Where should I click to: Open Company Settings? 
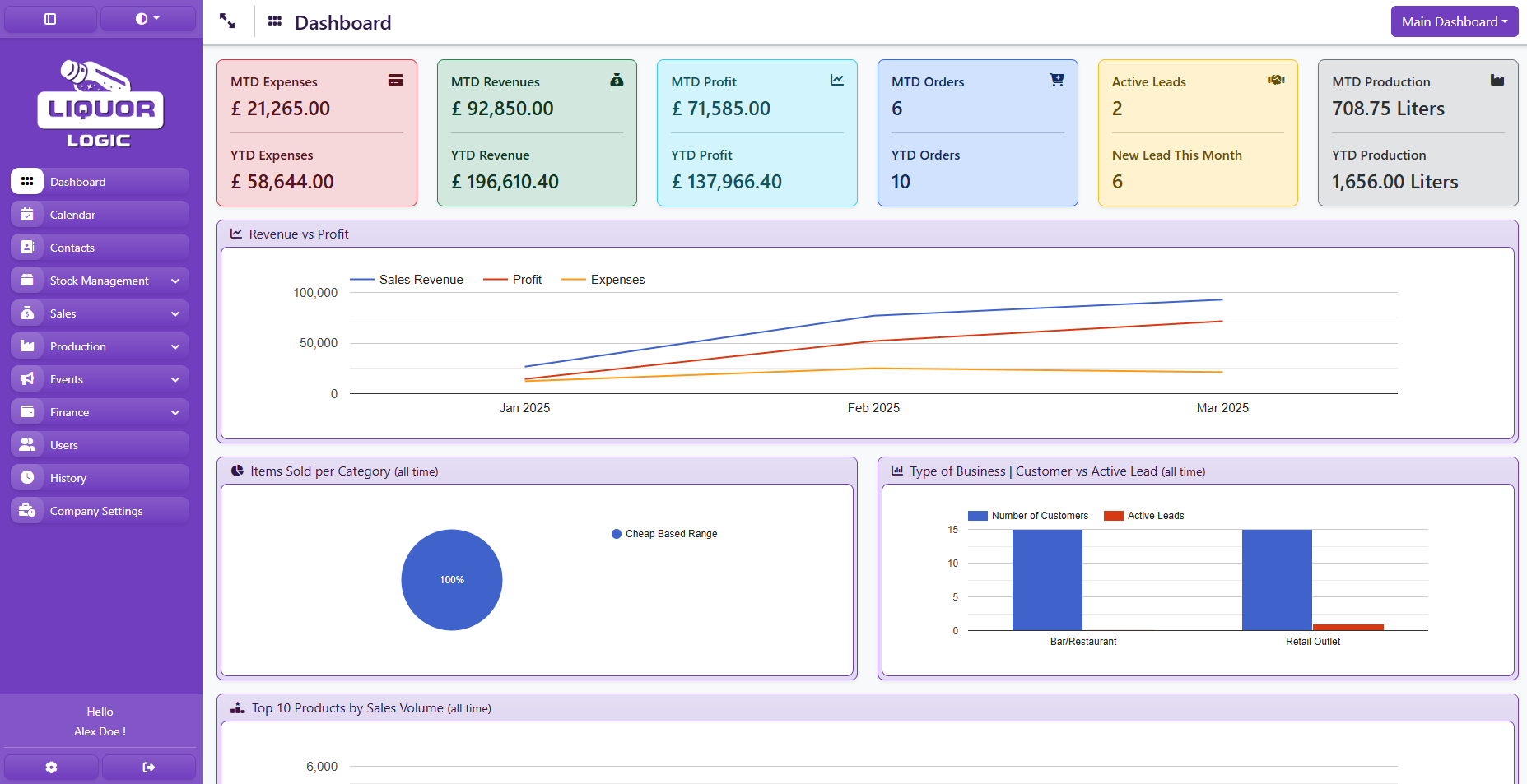96,511
